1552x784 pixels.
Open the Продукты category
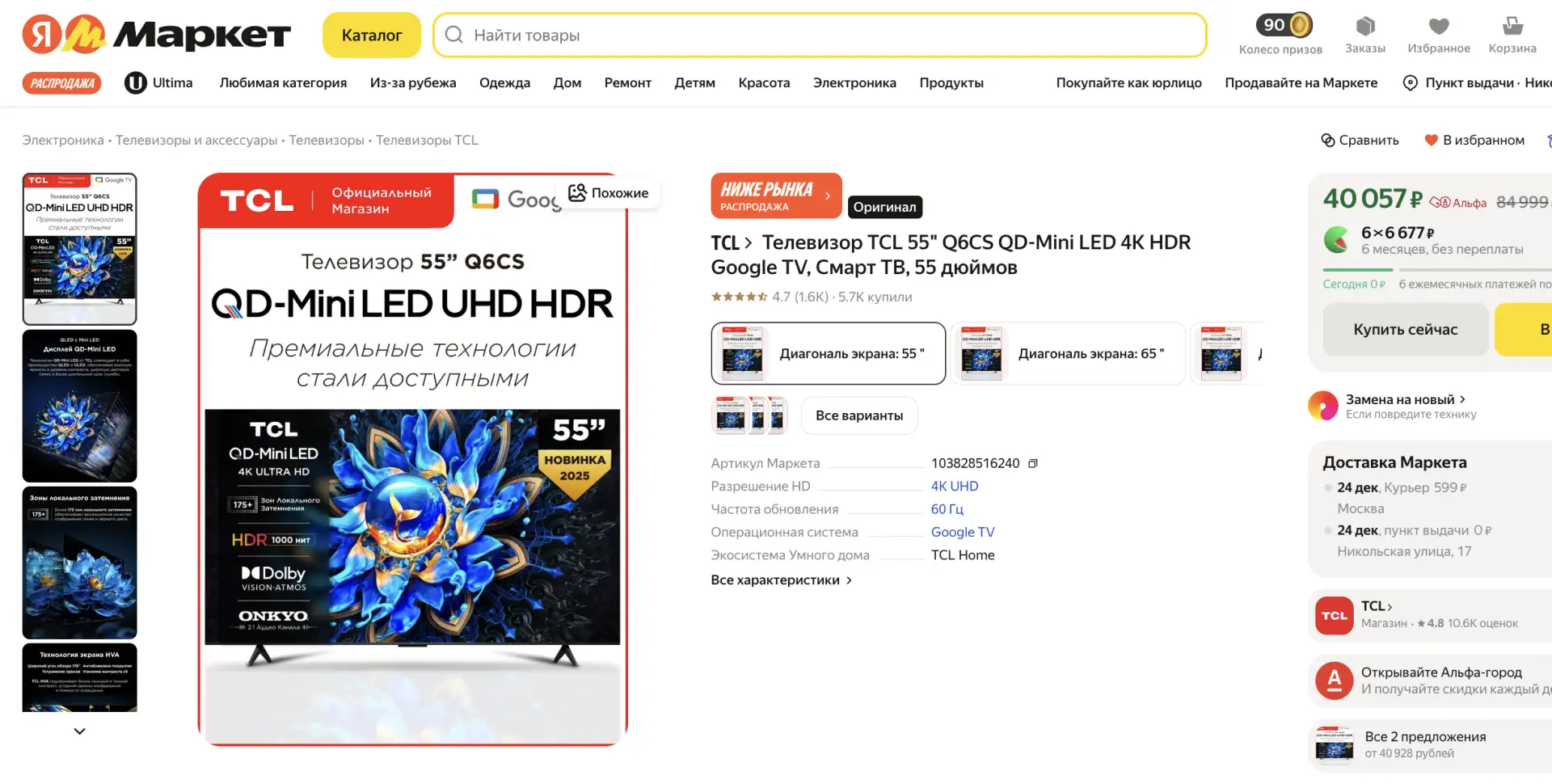click(x=951, y=82)
